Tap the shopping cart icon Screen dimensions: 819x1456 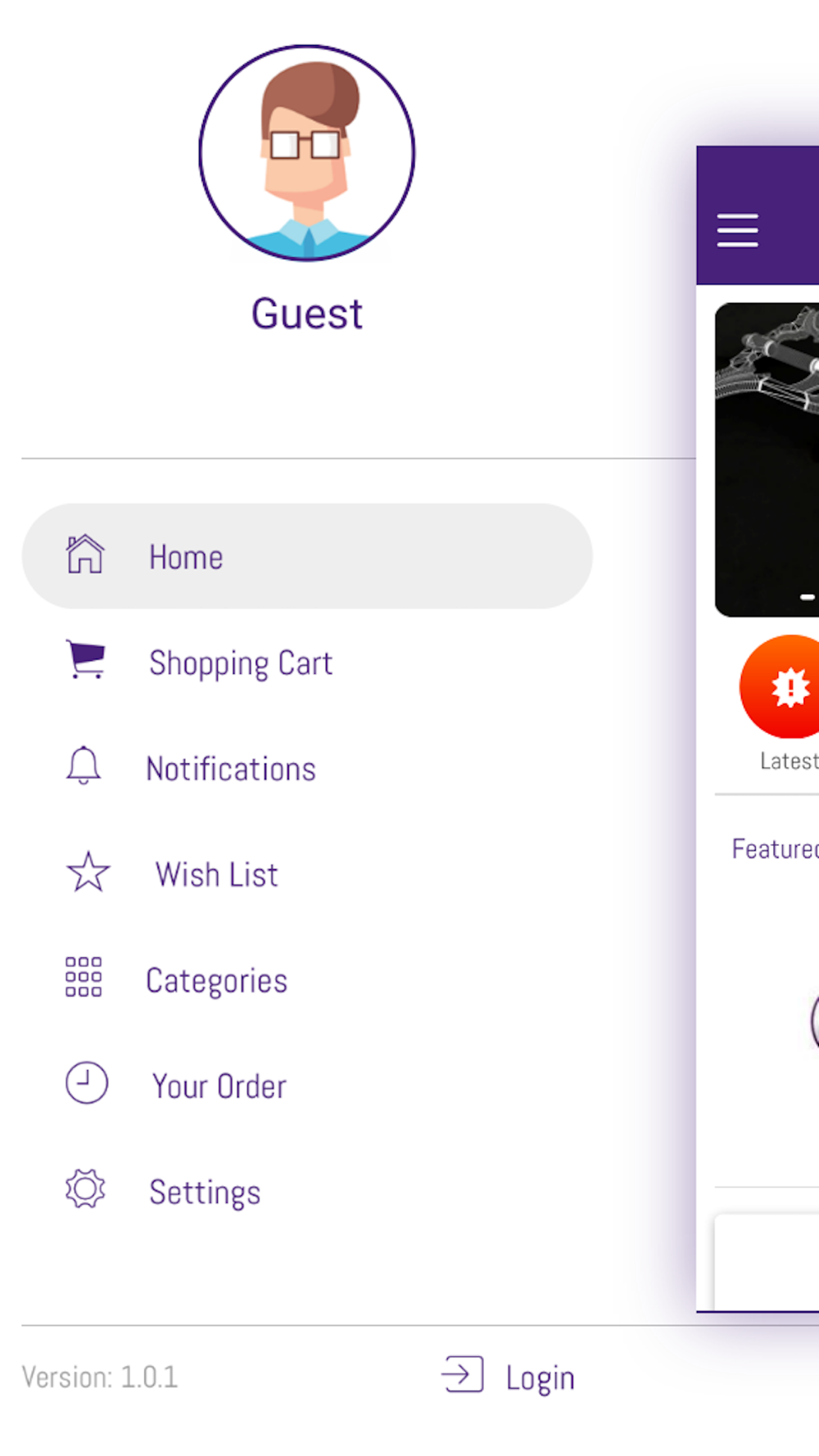[86, 659]
